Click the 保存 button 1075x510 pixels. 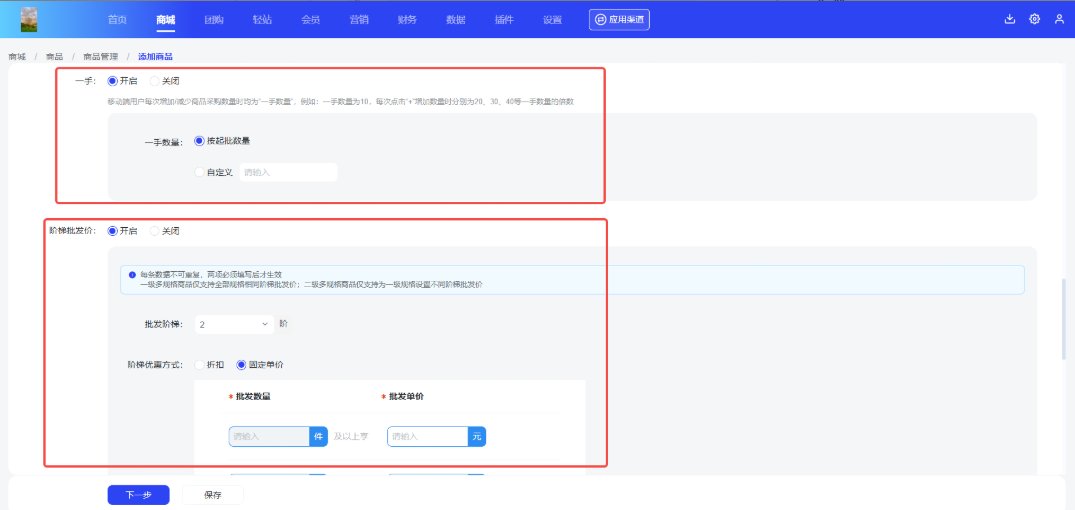coord(212,495)
